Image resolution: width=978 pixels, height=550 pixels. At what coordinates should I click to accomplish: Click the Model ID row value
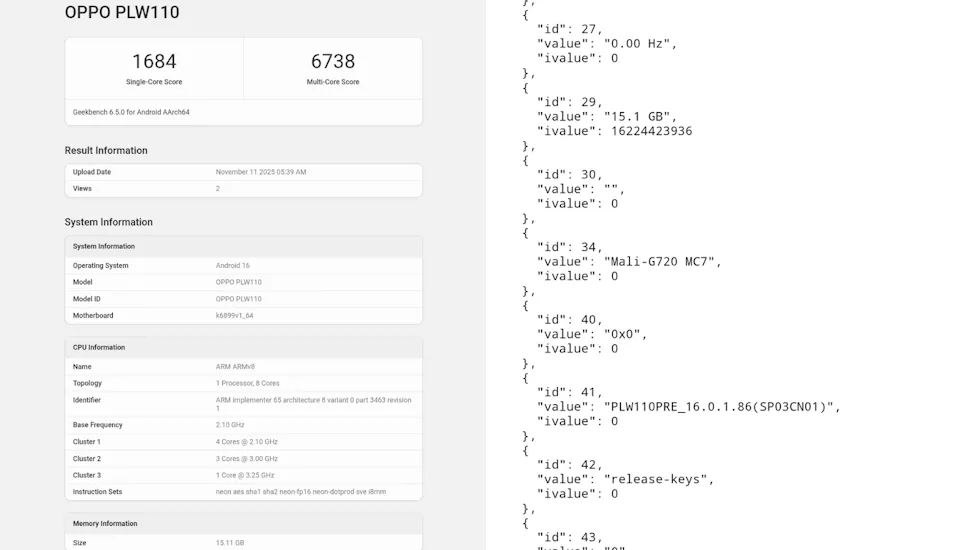238,299
